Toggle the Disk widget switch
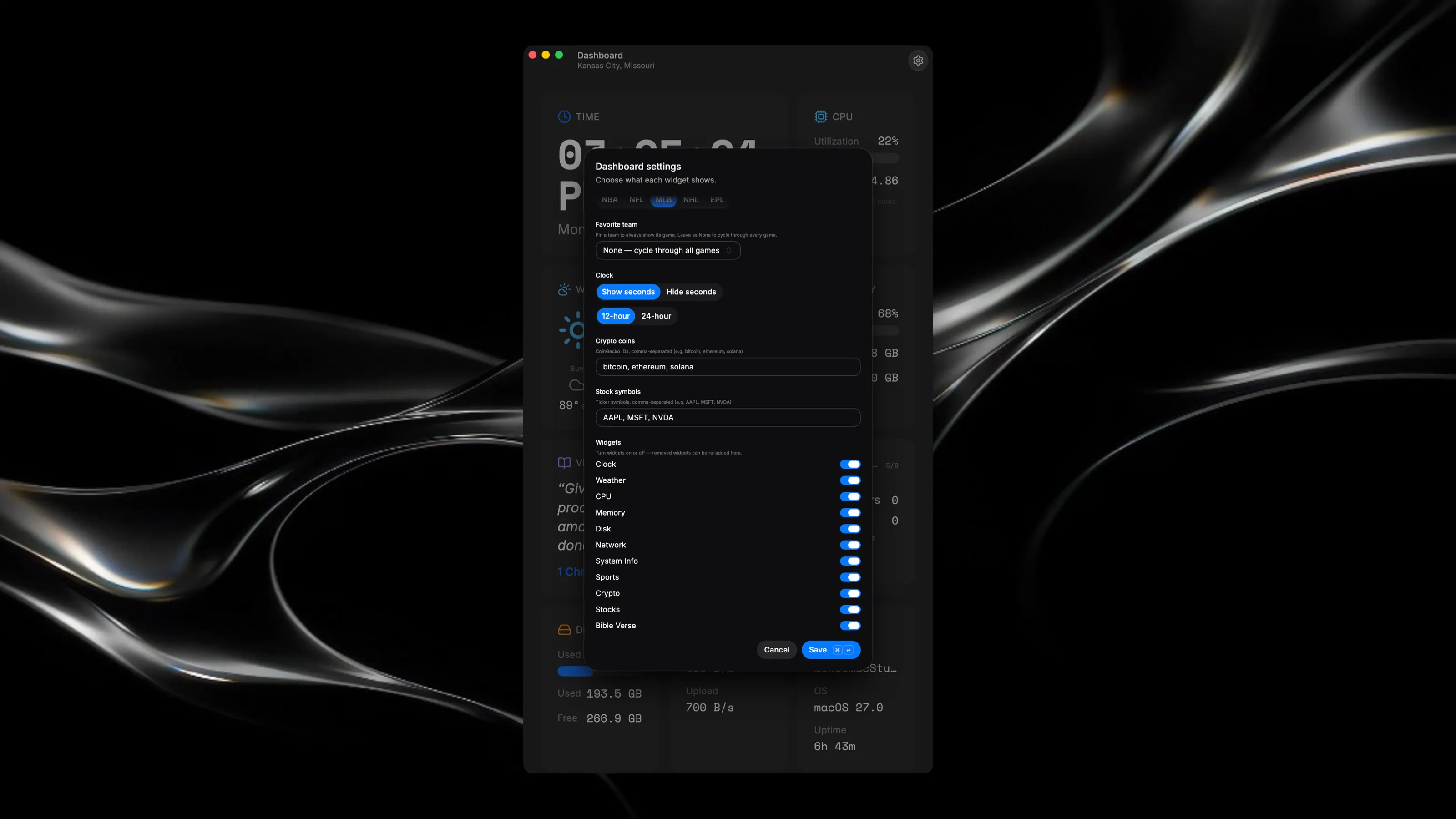Viewport: 1456px width, 819px height. click(x=850, y=528)
